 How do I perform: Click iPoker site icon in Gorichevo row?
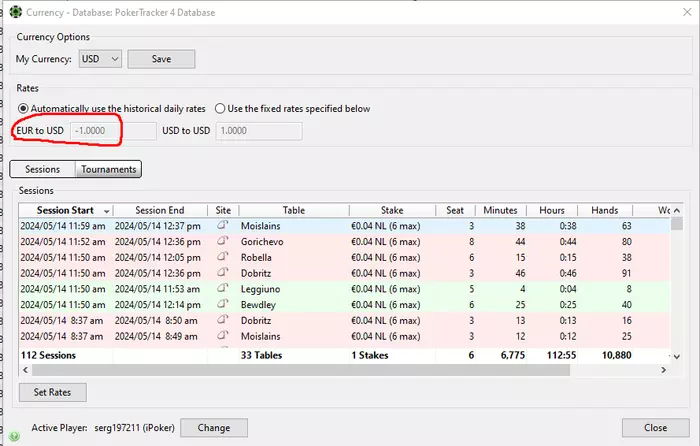coord(223,241)
